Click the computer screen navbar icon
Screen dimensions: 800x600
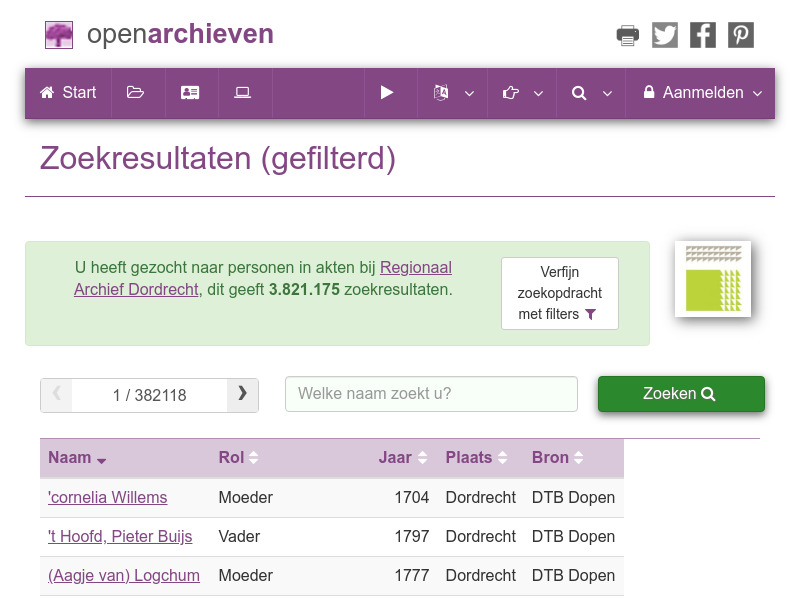[242, 92]
